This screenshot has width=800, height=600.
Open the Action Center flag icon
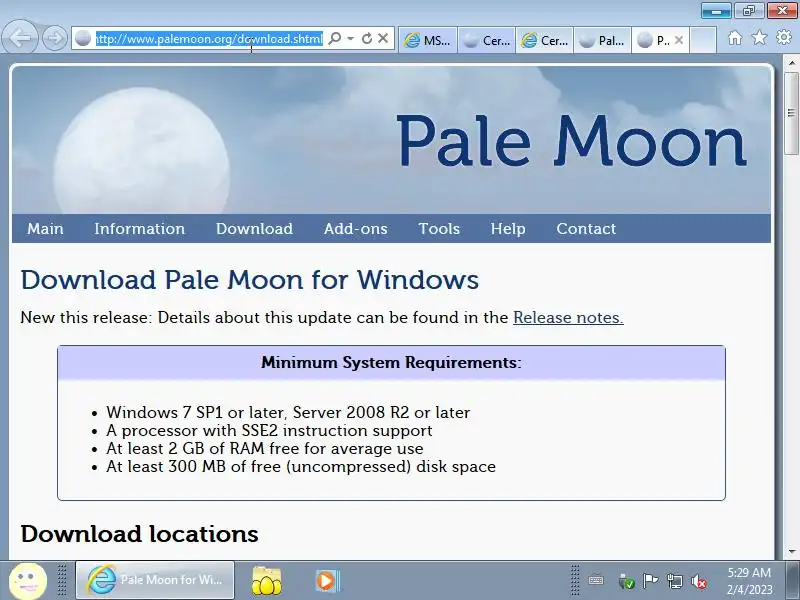pyautogui.click(x=650, y=581)
